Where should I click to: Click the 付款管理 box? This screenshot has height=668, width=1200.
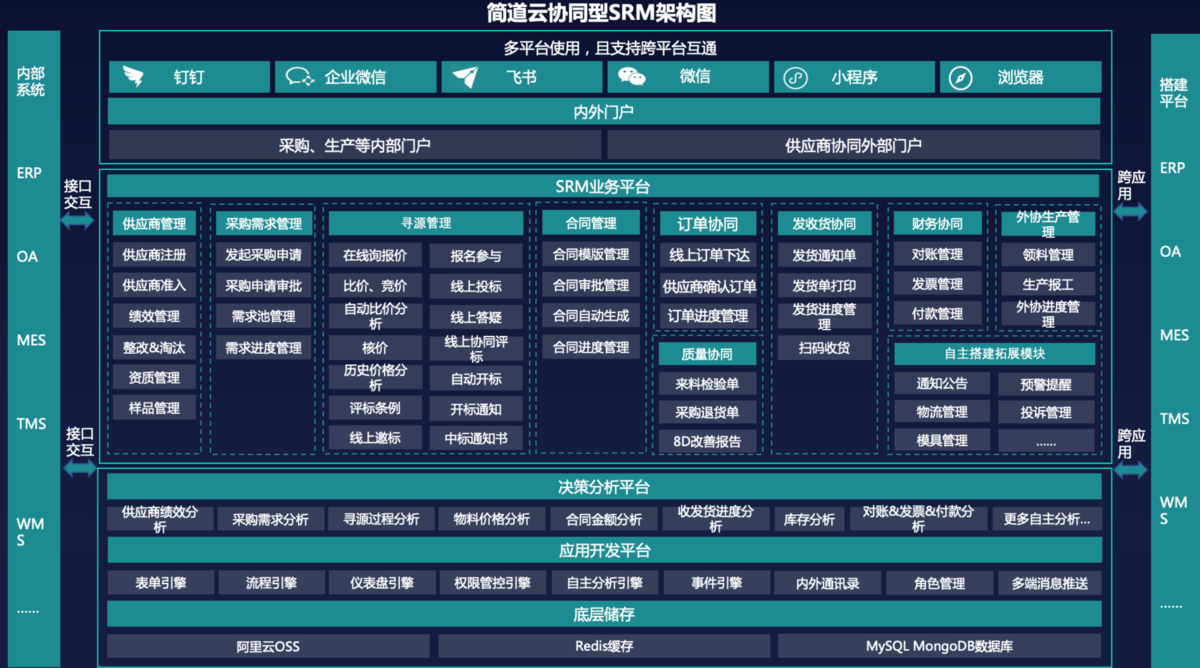click(x=937, y=314)
